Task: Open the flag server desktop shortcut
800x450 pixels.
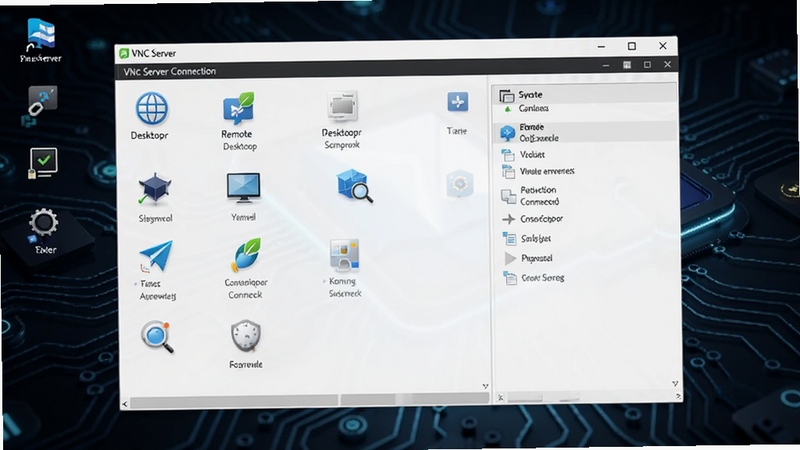Action: [41, 34]
